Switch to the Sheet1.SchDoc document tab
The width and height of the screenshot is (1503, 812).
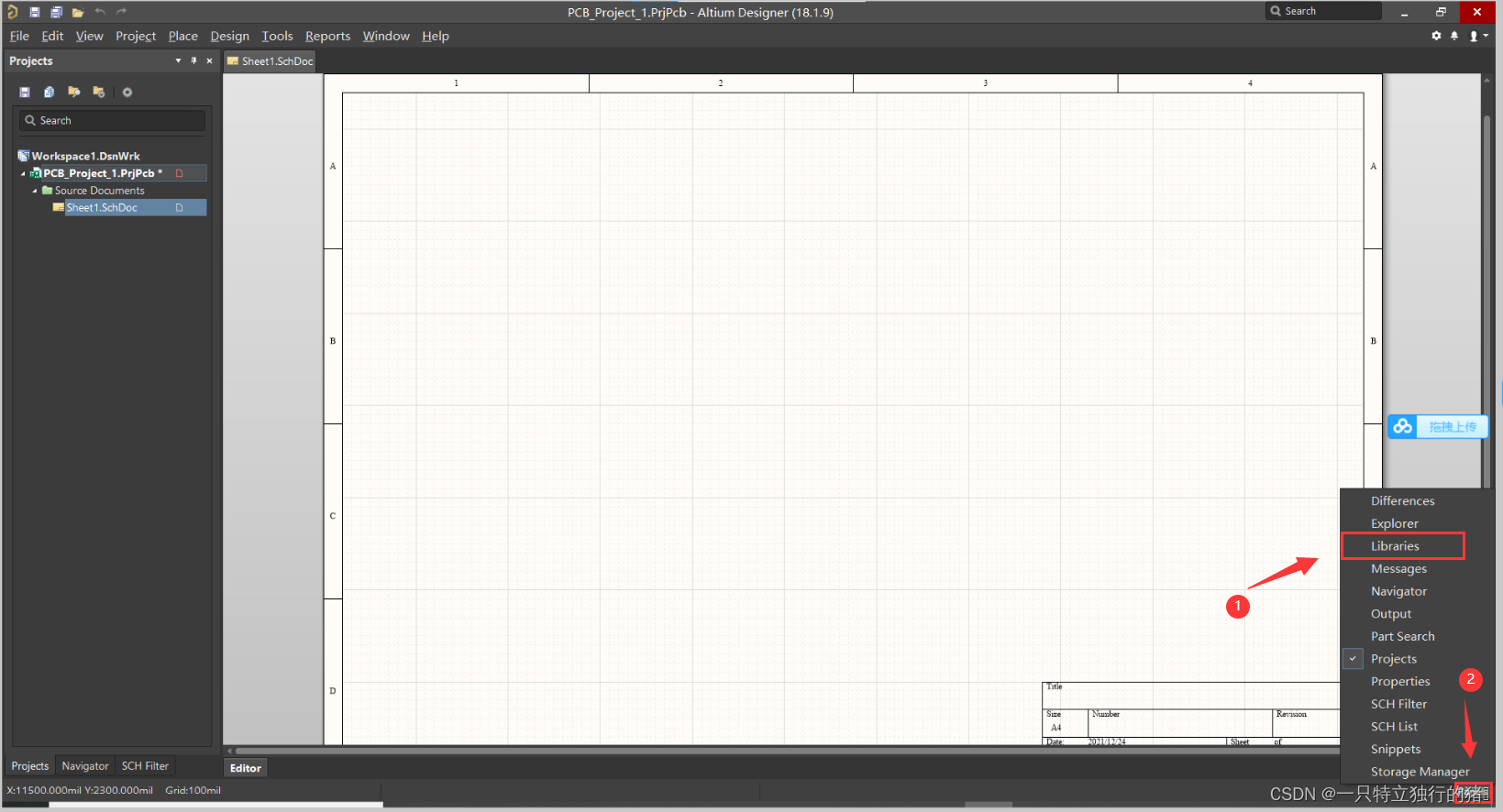tap(271, 61)
